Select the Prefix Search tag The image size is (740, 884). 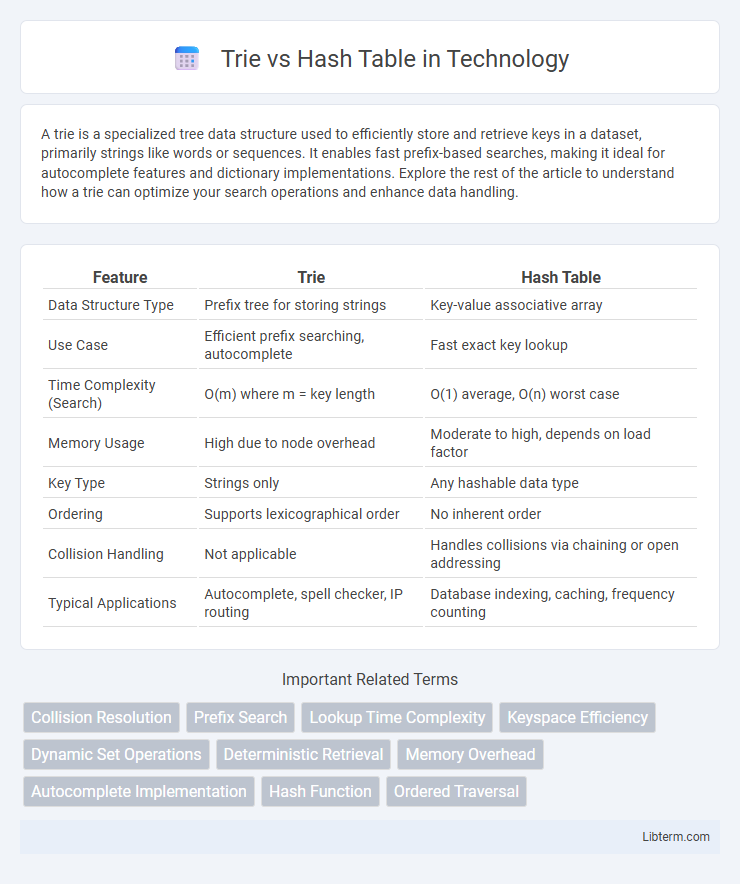click(241, 717)
